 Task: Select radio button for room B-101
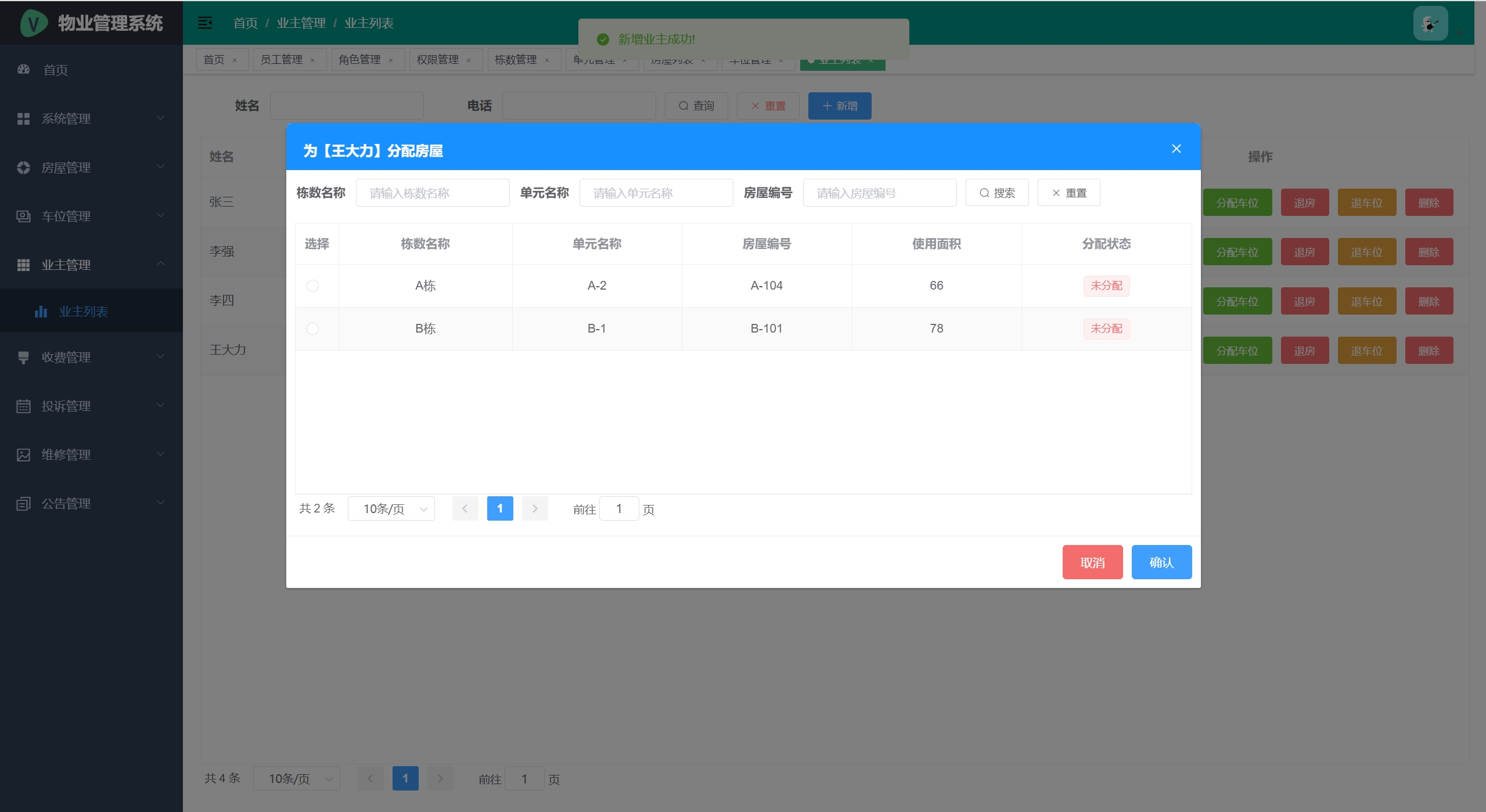[x=312, y=329]
